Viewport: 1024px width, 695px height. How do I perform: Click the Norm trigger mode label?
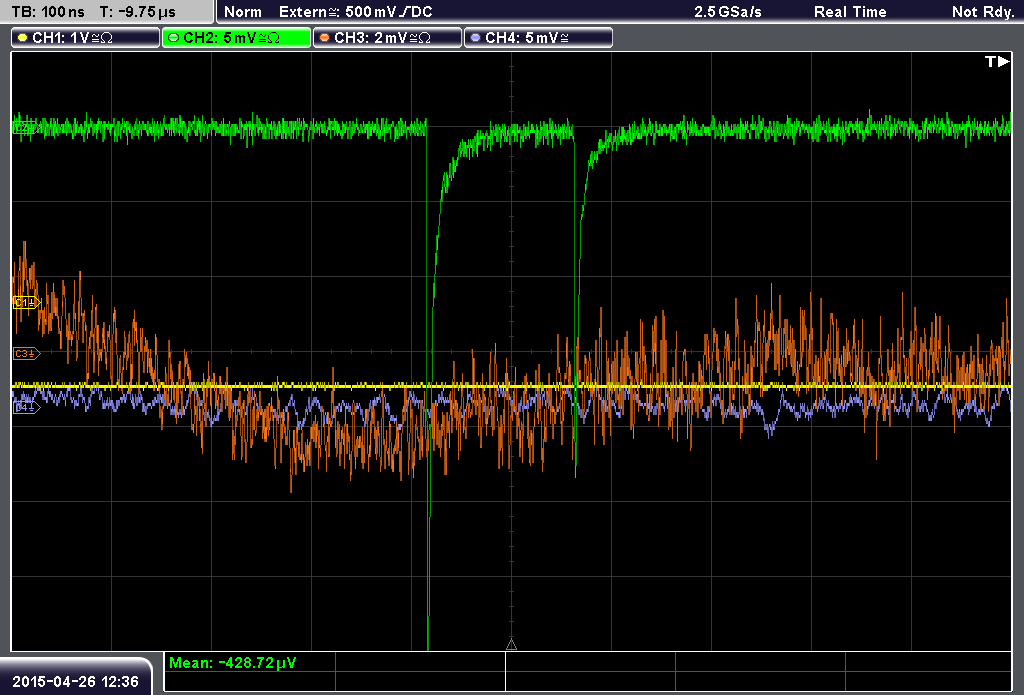pos(243,12)
